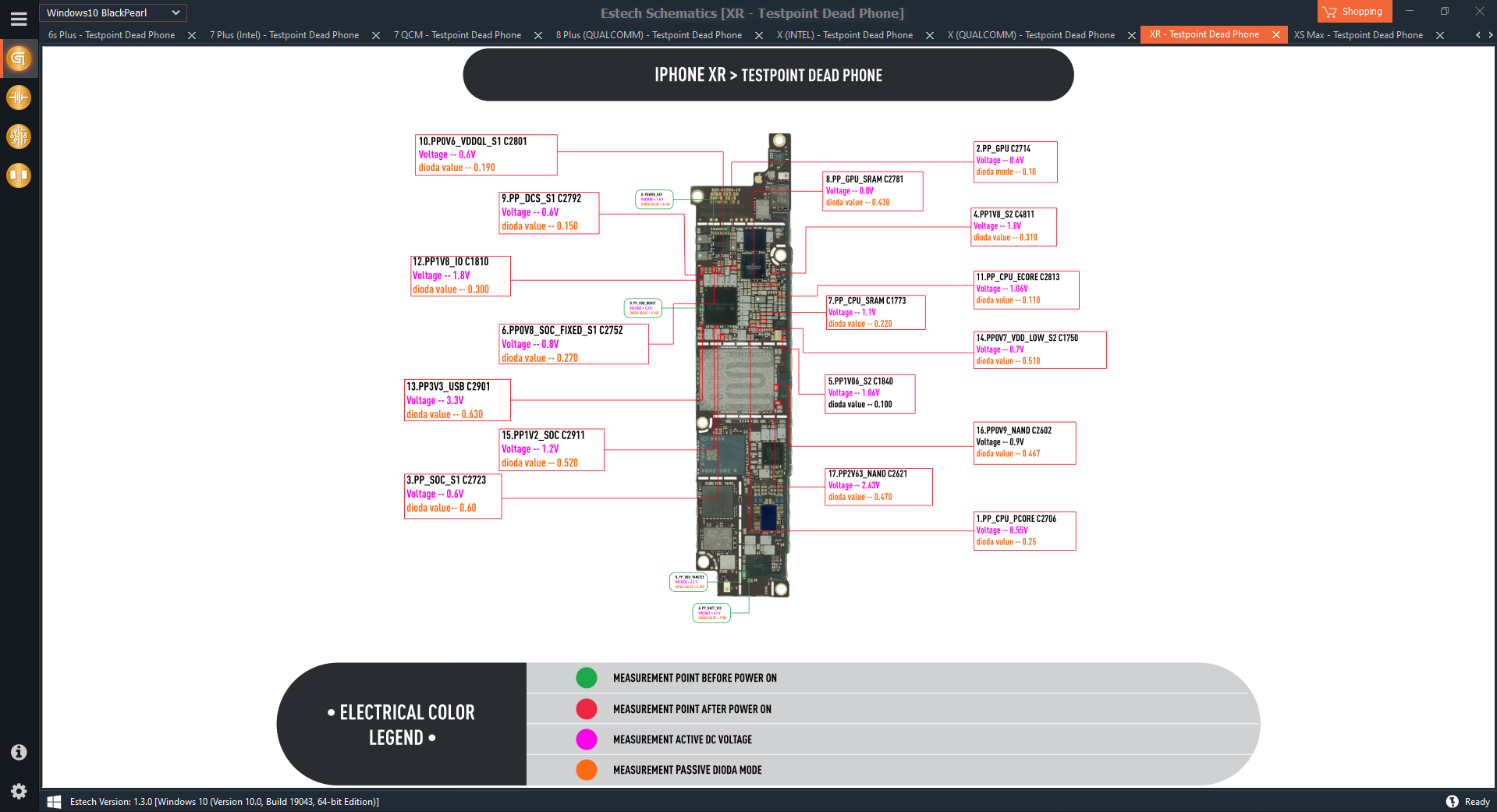
Task: Click the Estech Version status text
Action: [225, 802]
